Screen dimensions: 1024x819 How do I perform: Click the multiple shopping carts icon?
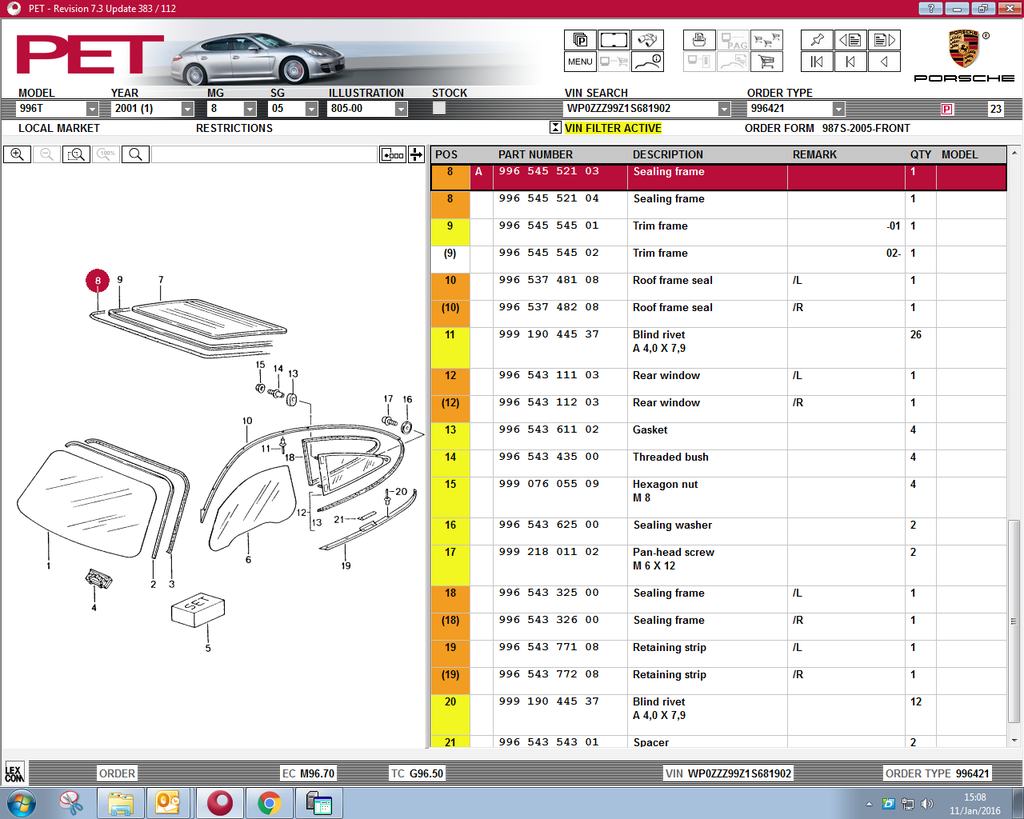(767, 40)
